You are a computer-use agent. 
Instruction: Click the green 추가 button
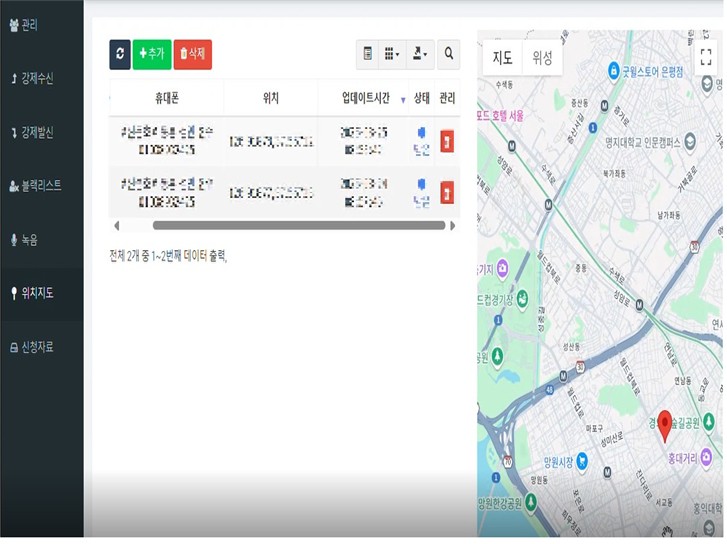click(x=152, y=54)
